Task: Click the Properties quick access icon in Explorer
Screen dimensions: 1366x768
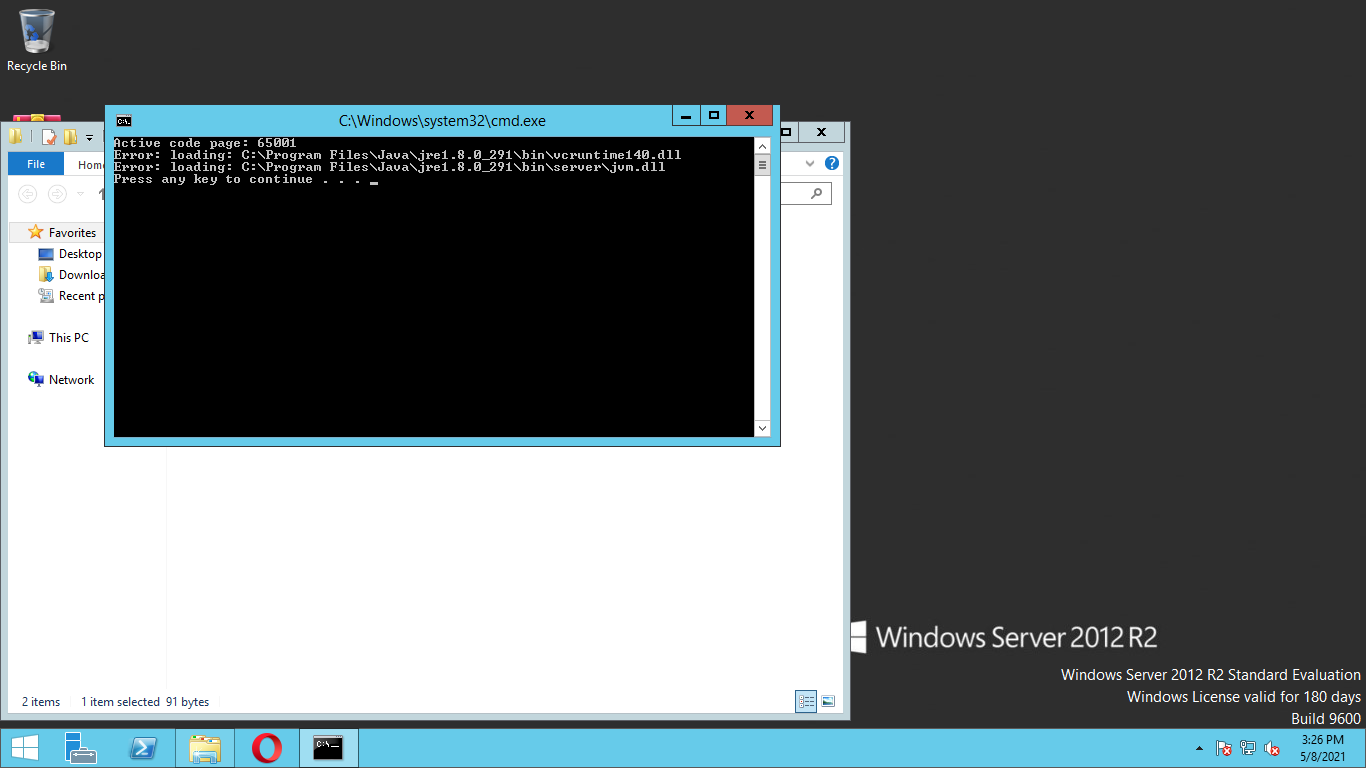Action: point(49,137)
